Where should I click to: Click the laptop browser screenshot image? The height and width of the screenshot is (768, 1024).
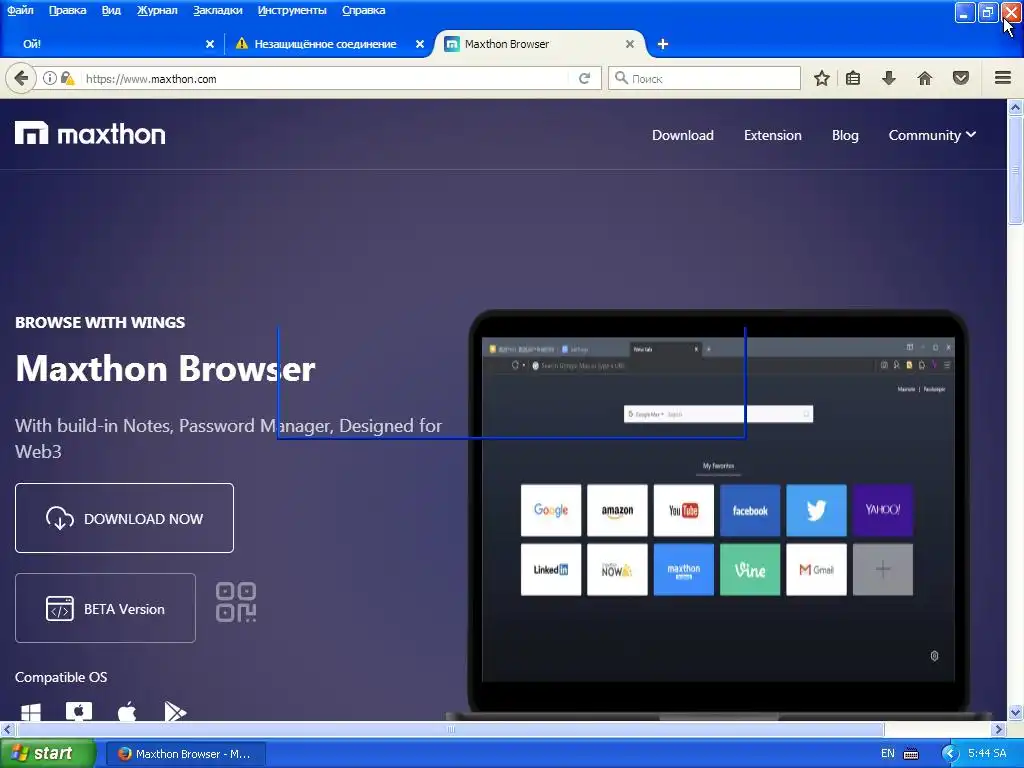718,513
